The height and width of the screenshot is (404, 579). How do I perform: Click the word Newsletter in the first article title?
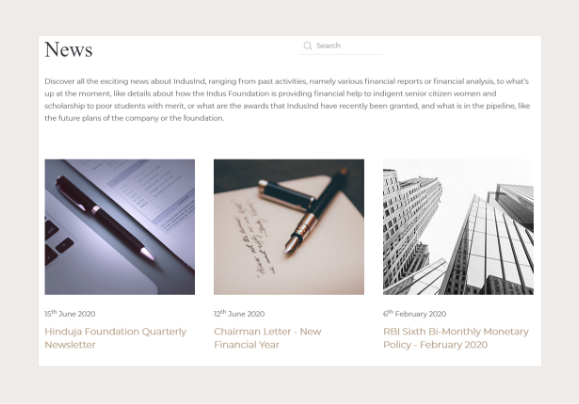(70, 345)
